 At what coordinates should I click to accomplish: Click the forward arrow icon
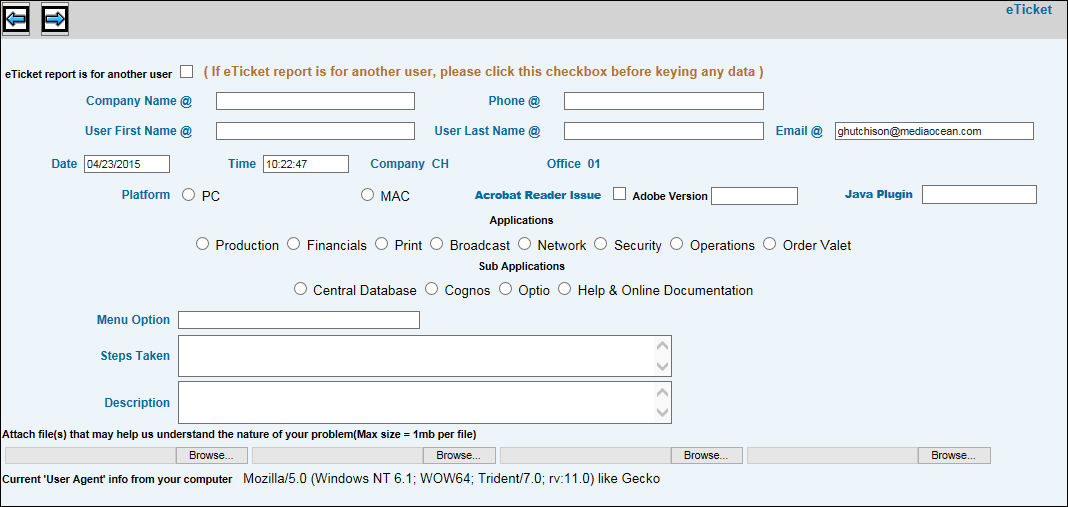55,18
